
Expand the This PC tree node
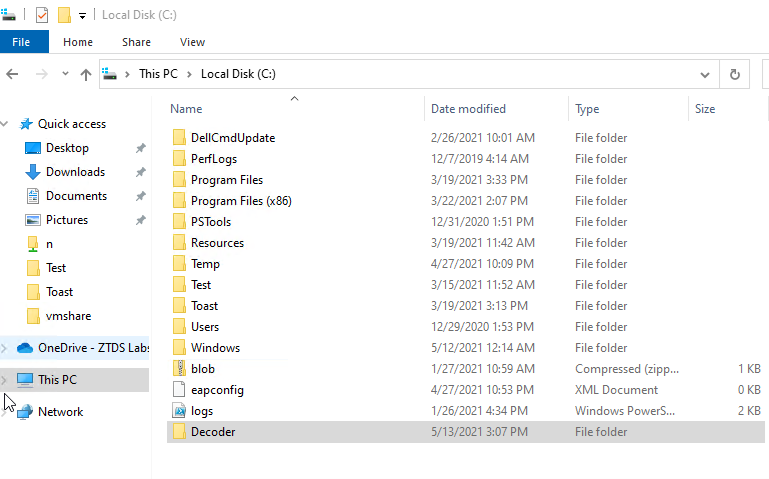(x=4, y=380)
